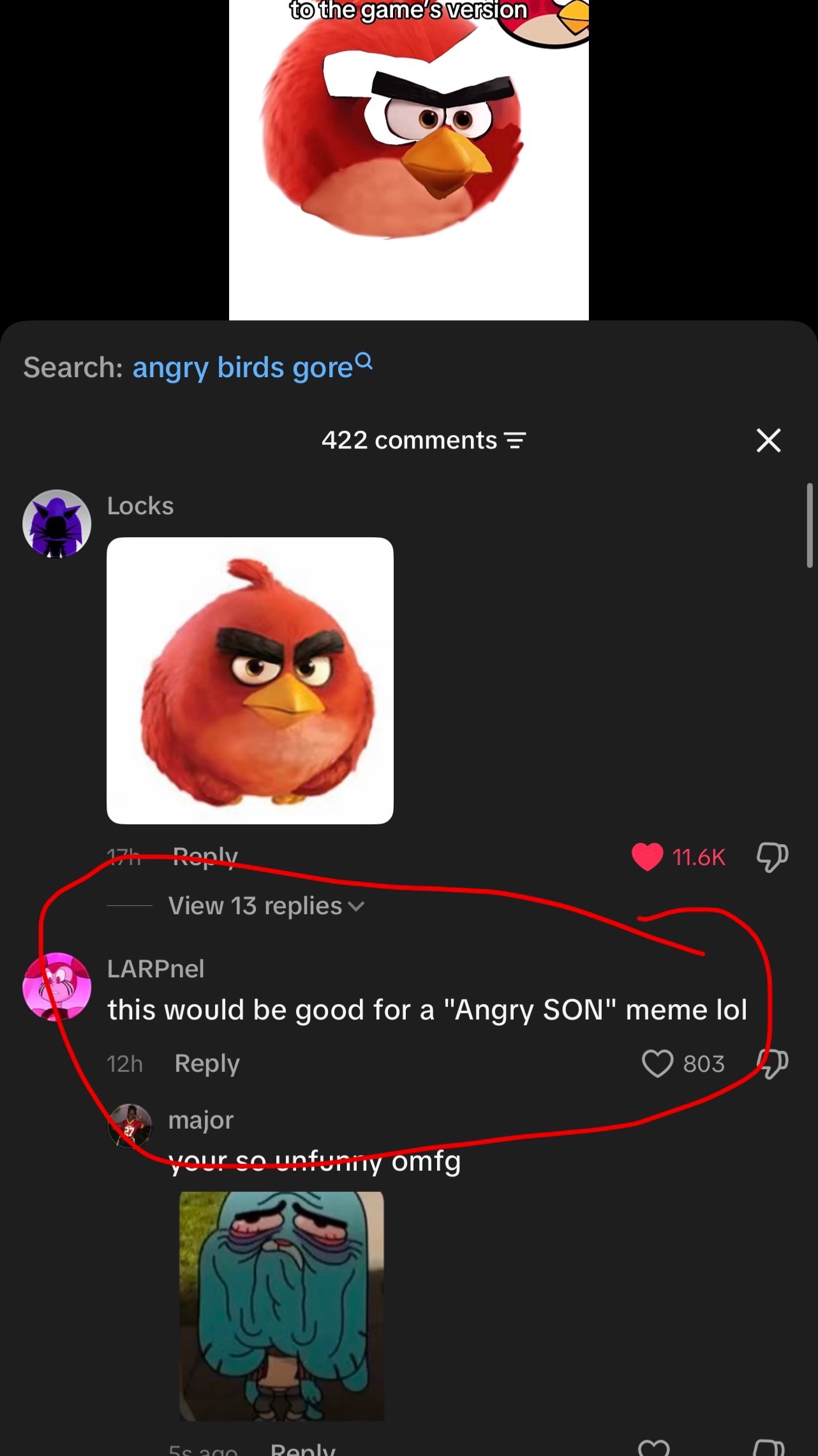Open major's profile avatar
The image size is (818, 1456).
pos(130,1126)
